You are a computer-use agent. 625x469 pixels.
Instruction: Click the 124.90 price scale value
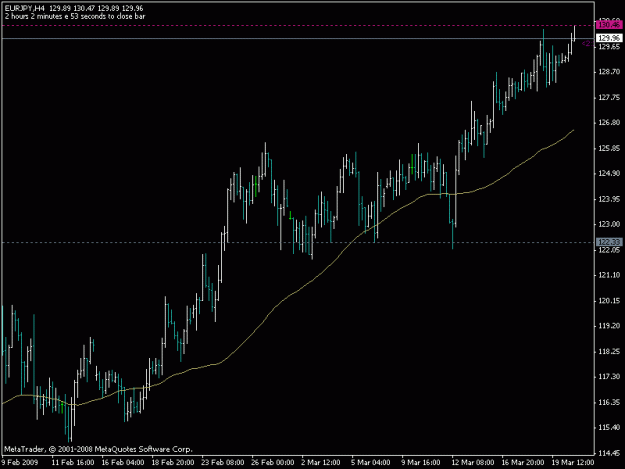pos(609,173)
